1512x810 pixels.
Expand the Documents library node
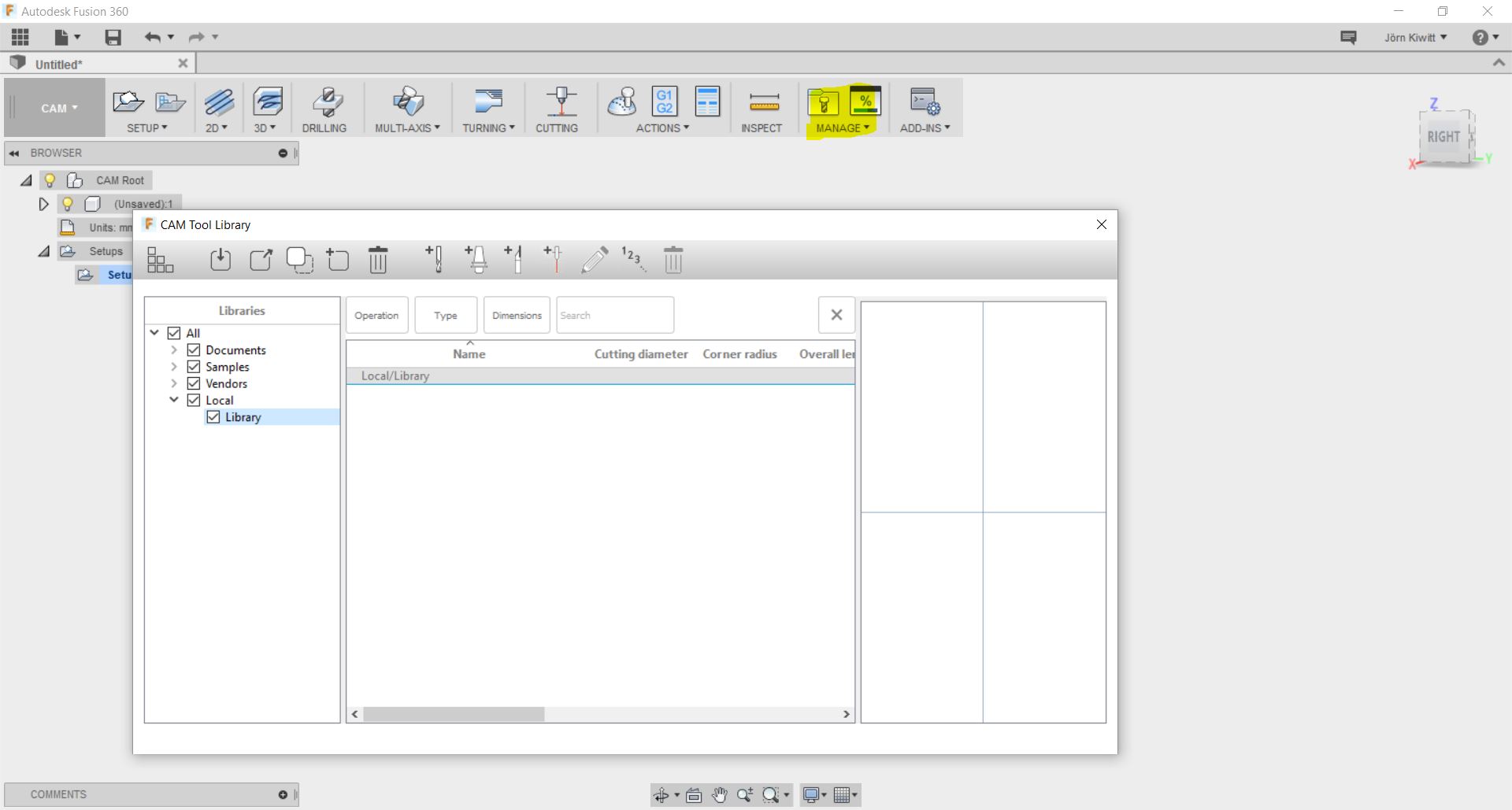tap(174, 350)
